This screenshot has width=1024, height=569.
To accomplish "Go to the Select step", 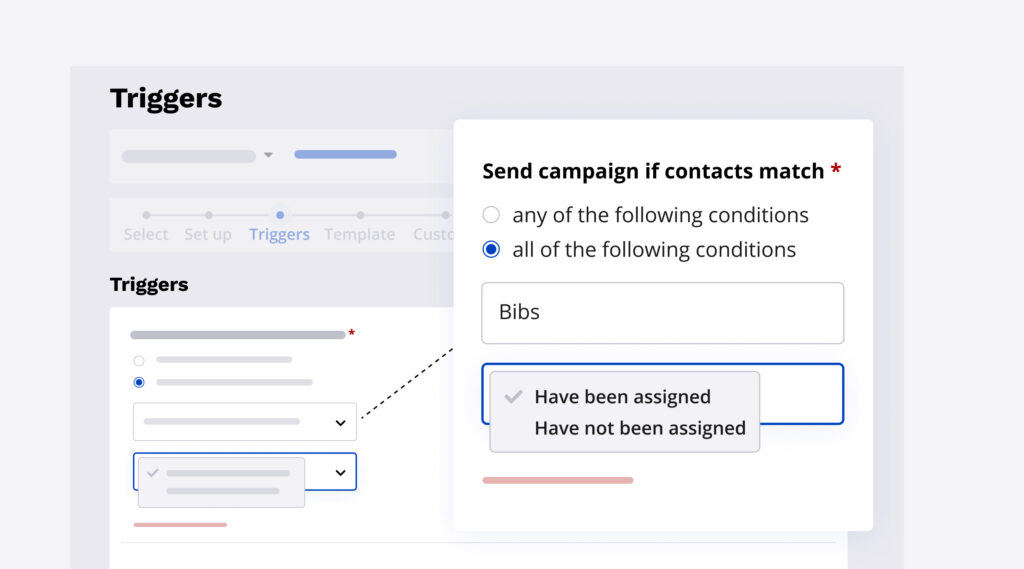I will tap(146, 234).
